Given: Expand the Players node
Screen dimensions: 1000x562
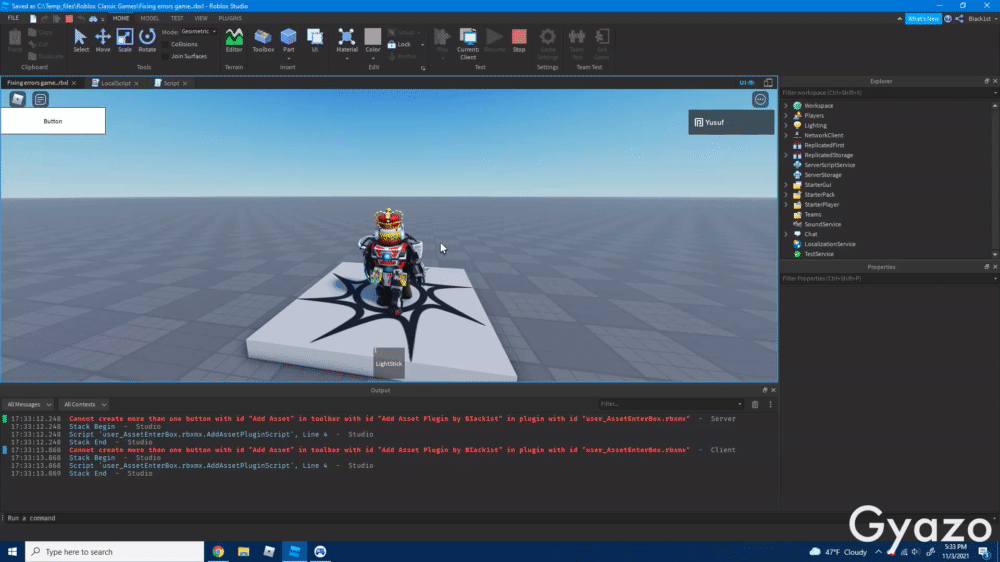Looking at the screenshot, I should (786, 115).
